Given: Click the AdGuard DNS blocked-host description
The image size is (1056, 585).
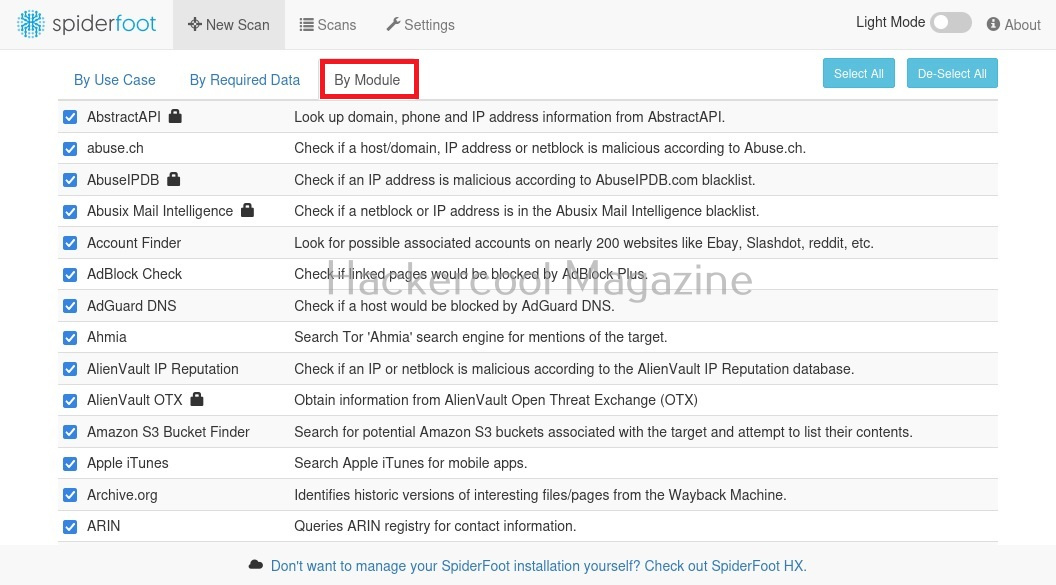Looking at the screenshot, I should coord(455,306).
